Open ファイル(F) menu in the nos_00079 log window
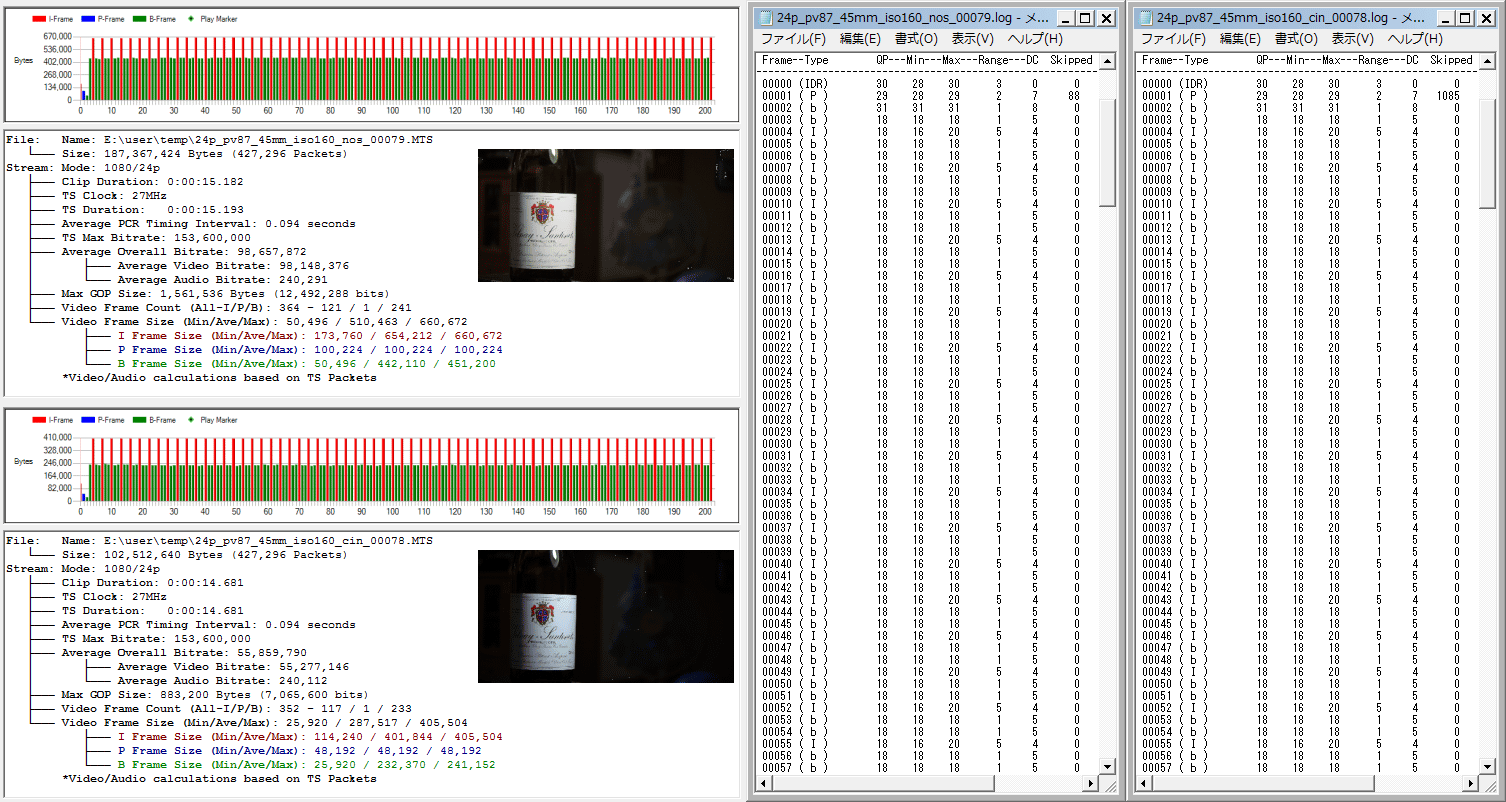Viewport: 1506px width, 802px height. [x=793, y=39]
